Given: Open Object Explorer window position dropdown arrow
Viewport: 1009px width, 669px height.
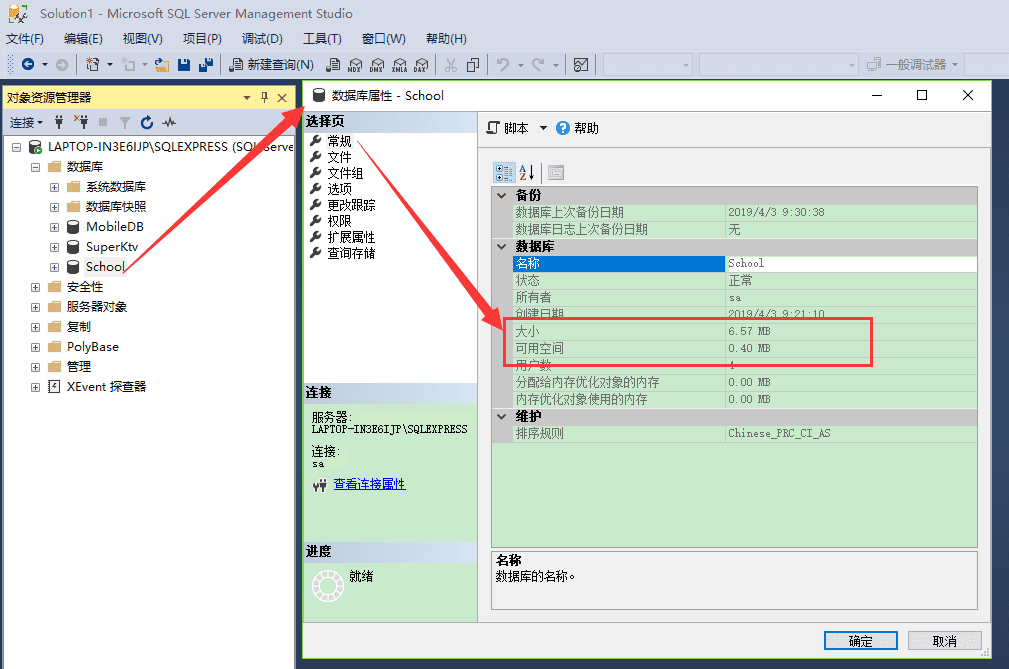Looking at the screenshot, I should [x=246, y=98].
